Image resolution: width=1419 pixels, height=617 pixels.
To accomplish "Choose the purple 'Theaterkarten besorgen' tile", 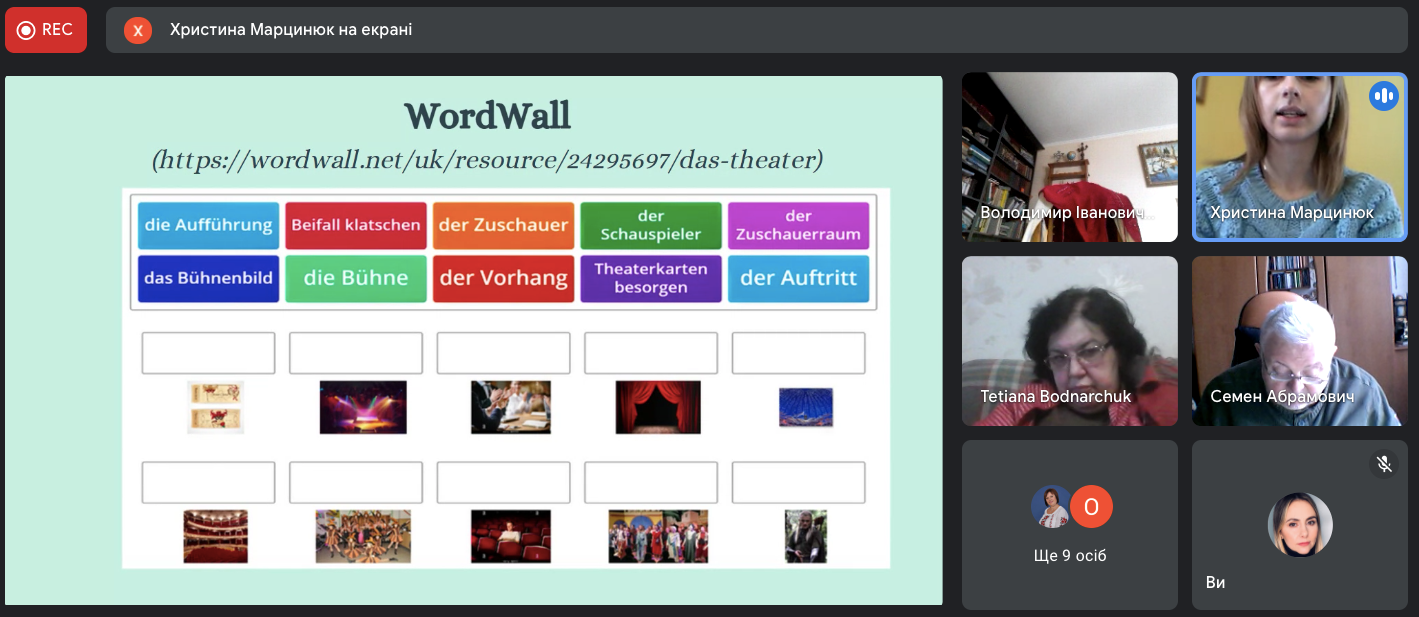I will pyautogui.click(x=650, y=278).
